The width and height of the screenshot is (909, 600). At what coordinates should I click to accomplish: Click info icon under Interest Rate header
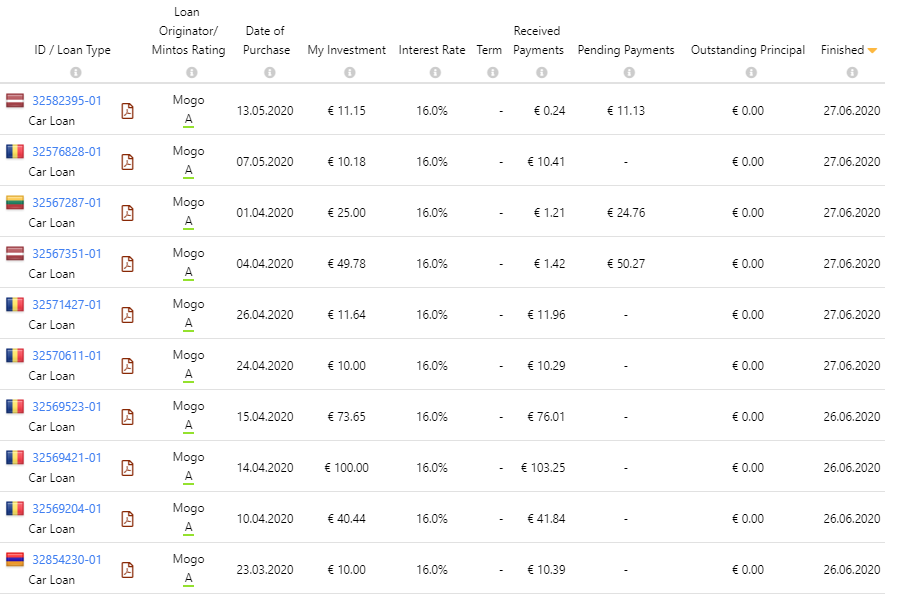[435, 72]
